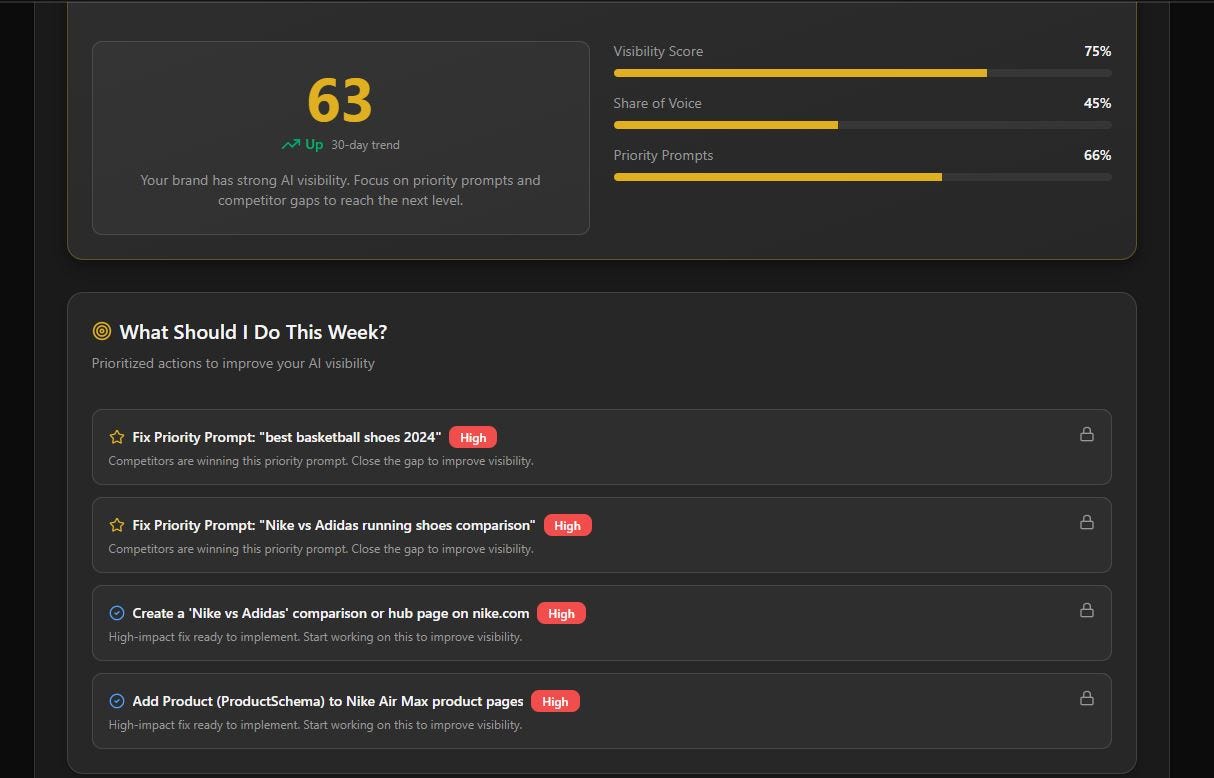Image resolution: width=1214 pixels, height=778 pixels.
Task: Click the Priority Prompts progress bar
Action: tap(862, 177)
